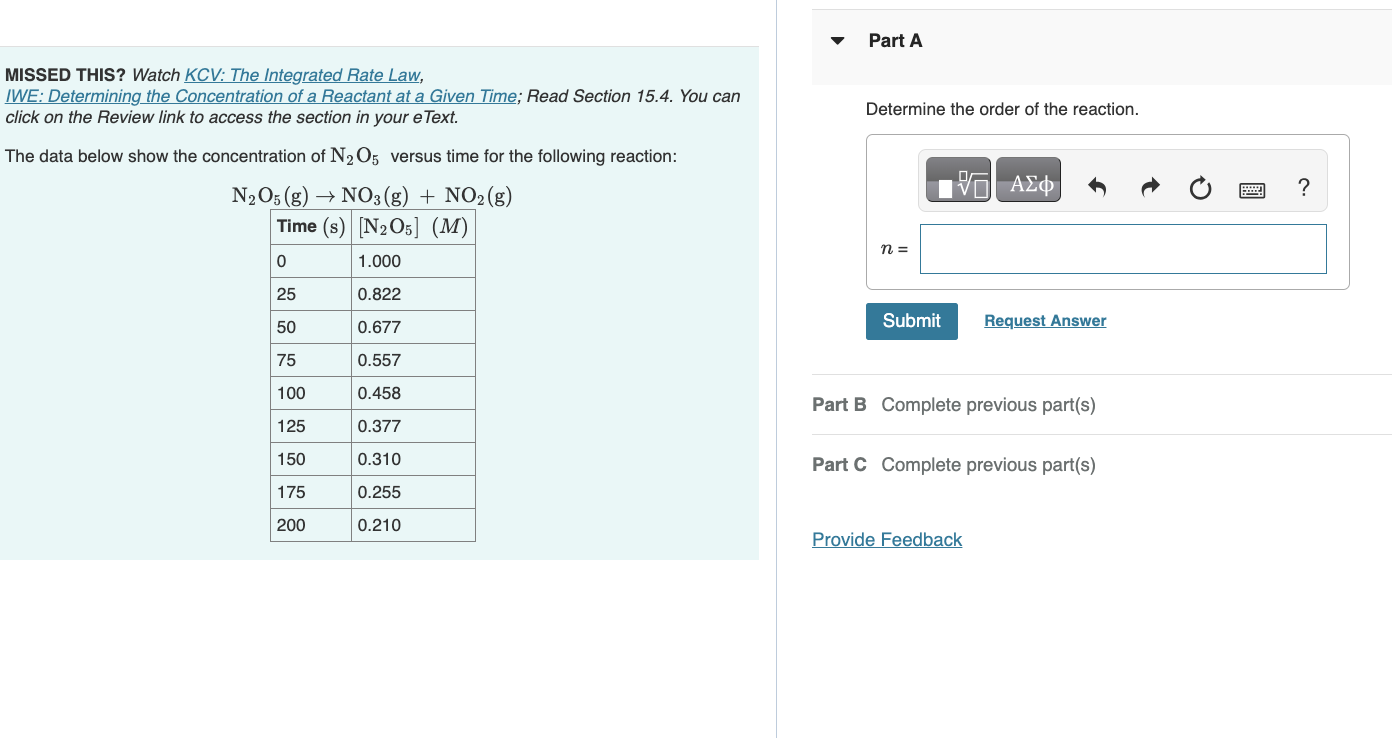The width and height of the screenshot is (1392, 738).
Task: Click the Time (s) column header
Action: pyautogui.click(x=310, y=226)
